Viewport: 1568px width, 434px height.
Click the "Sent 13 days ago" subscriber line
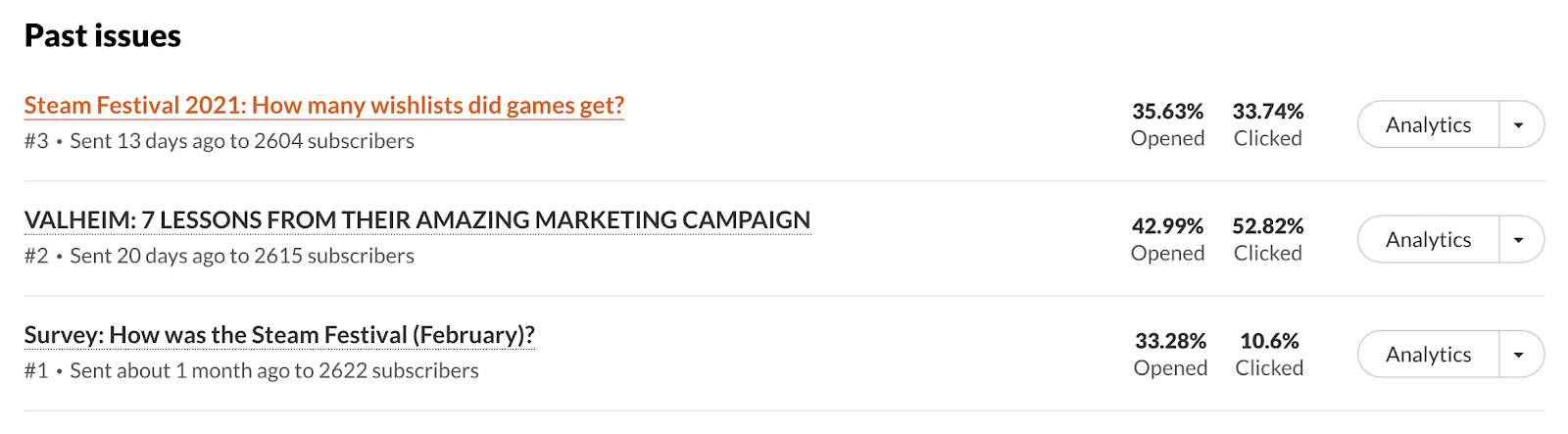tap(241, 141)
